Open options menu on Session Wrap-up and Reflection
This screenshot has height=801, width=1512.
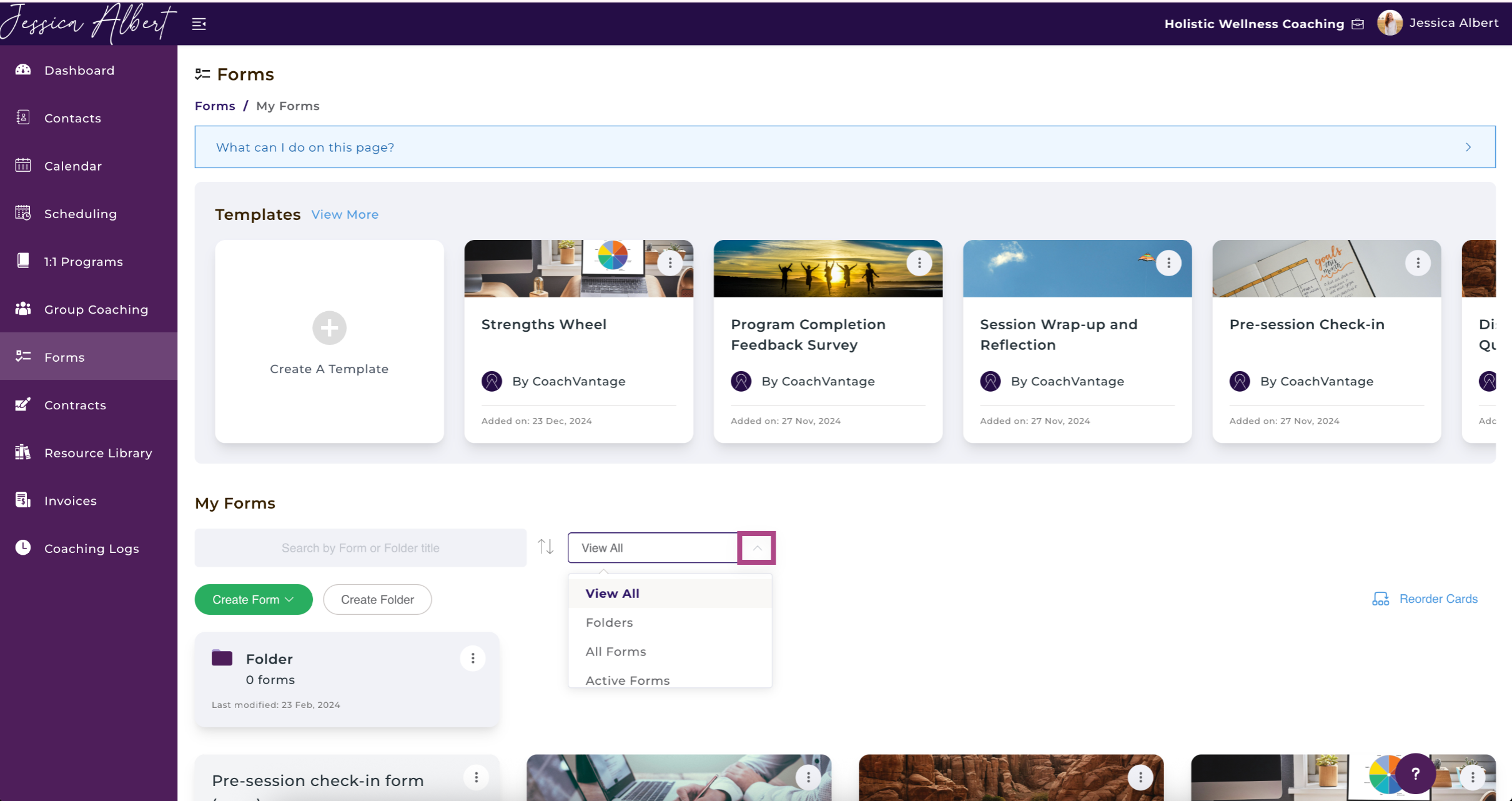coord(1169,263)
